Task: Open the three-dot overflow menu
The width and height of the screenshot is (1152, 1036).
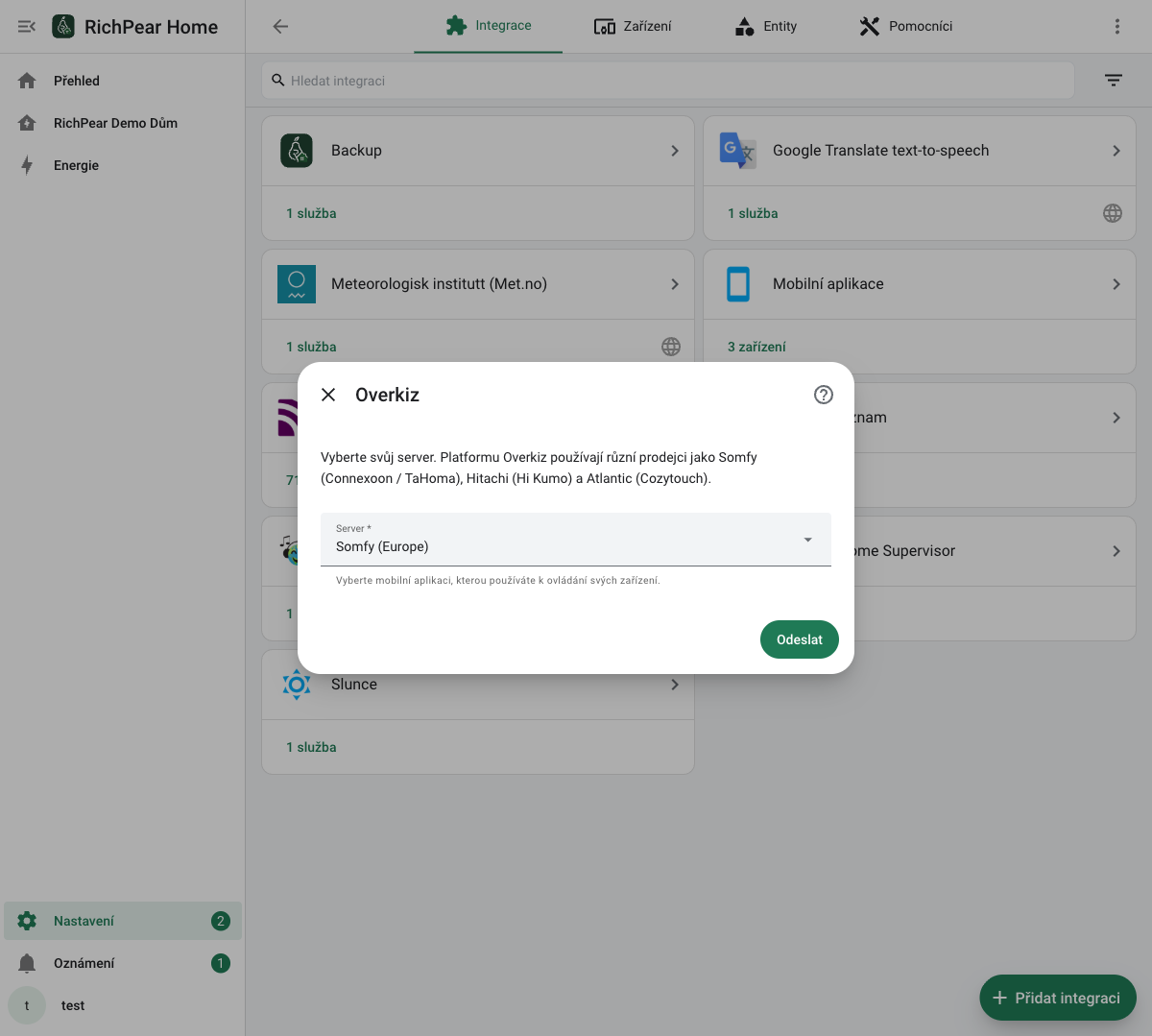Action: click(x=1116, y=27)
